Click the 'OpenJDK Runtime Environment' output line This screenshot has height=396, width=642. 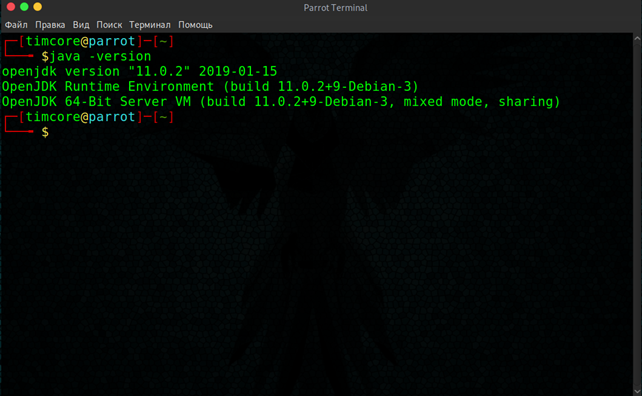point(210,86)
